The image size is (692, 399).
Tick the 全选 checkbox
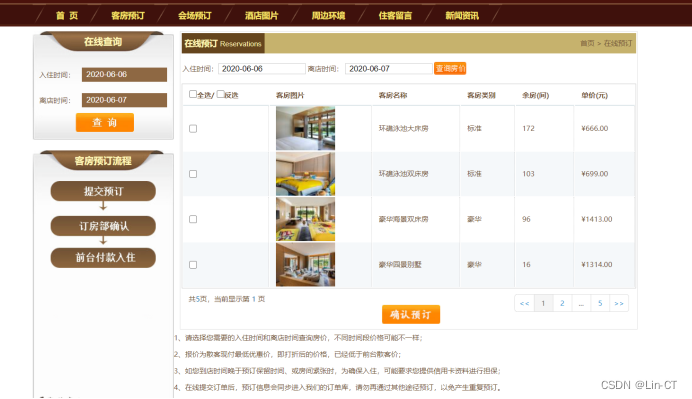coord(193,94)
